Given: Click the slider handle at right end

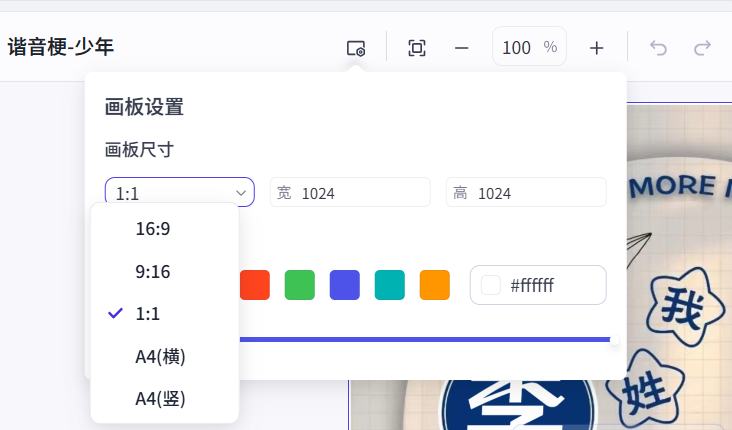Looking at the screenshot, I should tap(614, 340).
